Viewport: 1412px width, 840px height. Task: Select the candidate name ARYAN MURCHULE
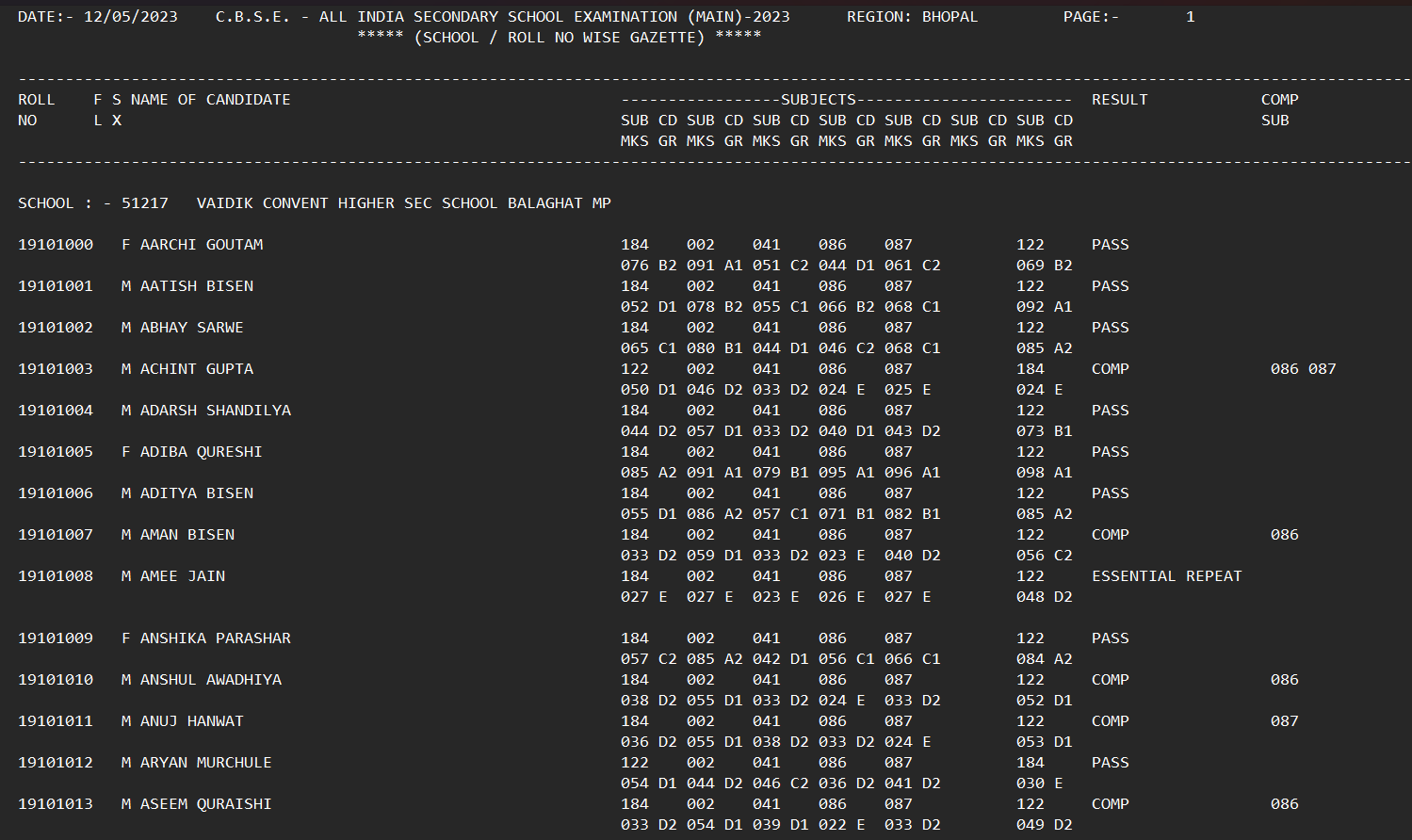pos(205,763)
